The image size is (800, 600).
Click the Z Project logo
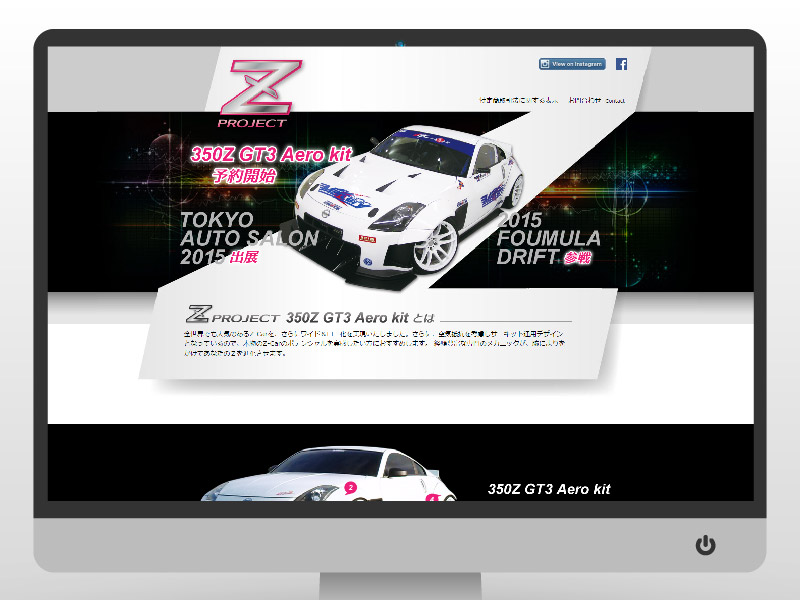tap(260, 94)
